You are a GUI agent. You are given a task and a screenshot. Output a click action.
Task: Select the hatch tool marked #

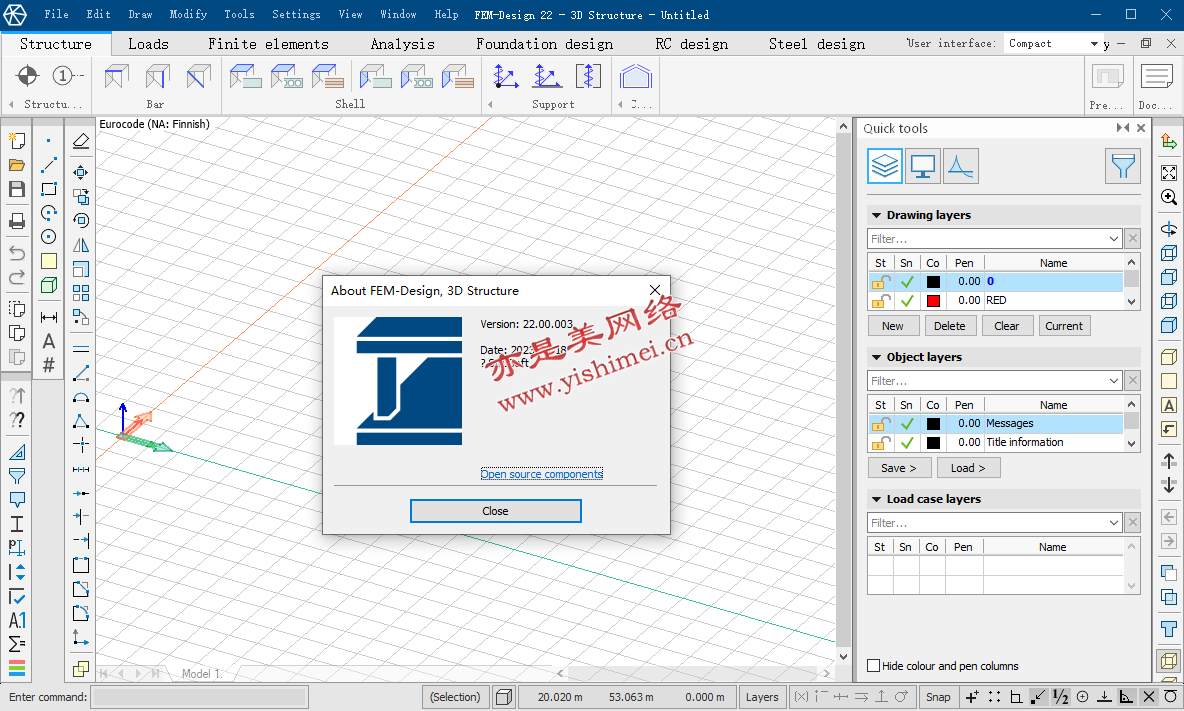click(x=49, y=365)
